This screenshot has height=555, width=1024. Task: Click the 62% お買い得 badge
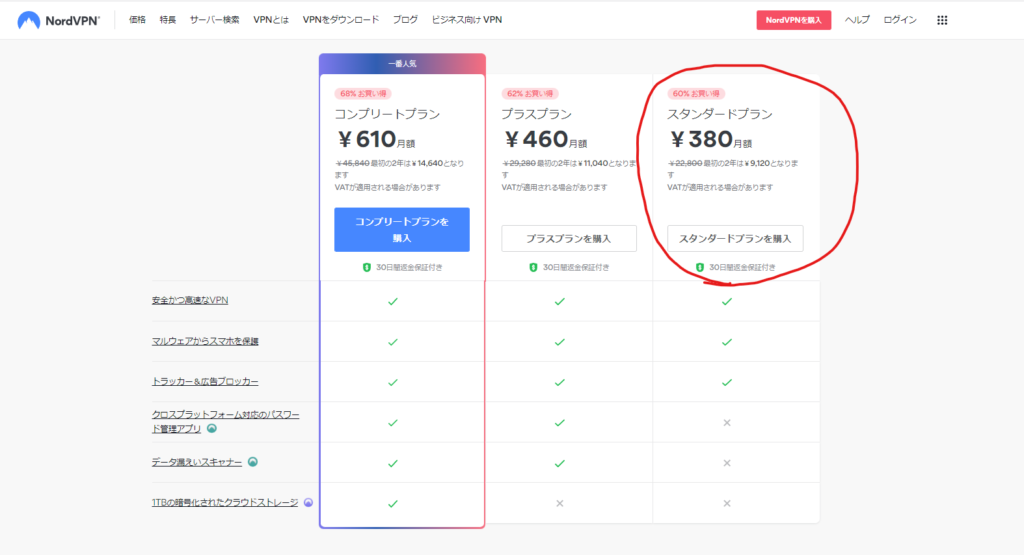[x=530, y=93]
